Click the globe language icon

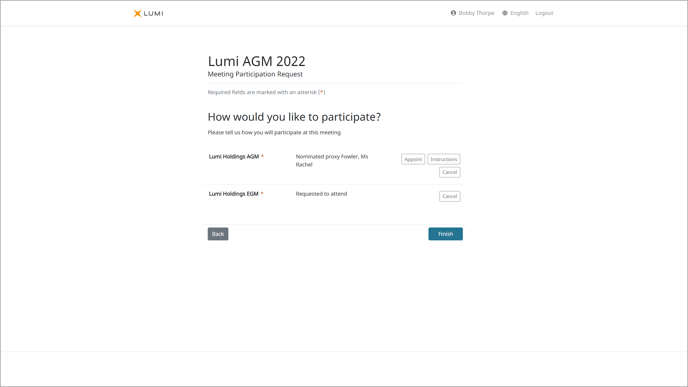505,13
